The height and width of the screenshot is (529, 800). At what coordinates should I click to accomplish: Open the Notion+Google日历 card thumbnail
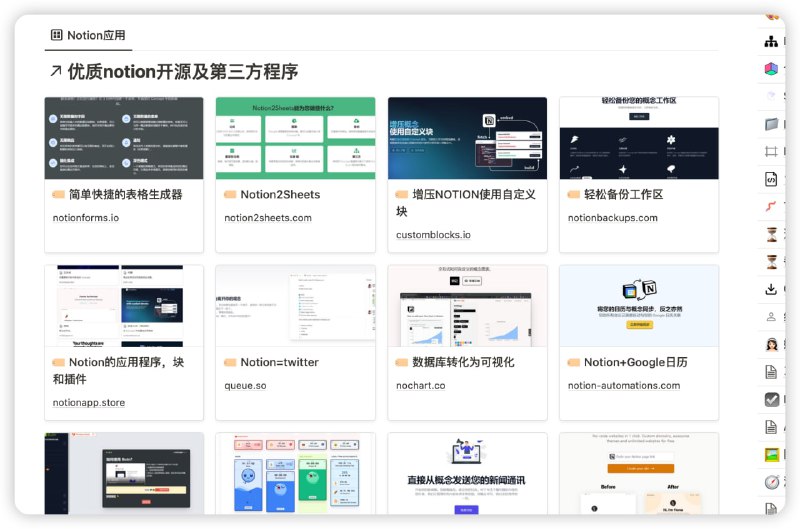point(639,306)
